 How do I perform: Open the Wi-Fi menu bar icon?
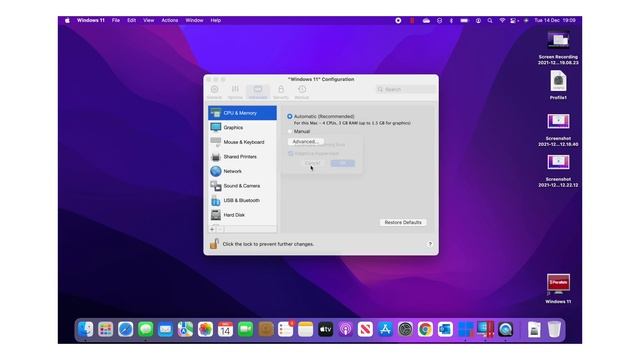coord(502,20)
